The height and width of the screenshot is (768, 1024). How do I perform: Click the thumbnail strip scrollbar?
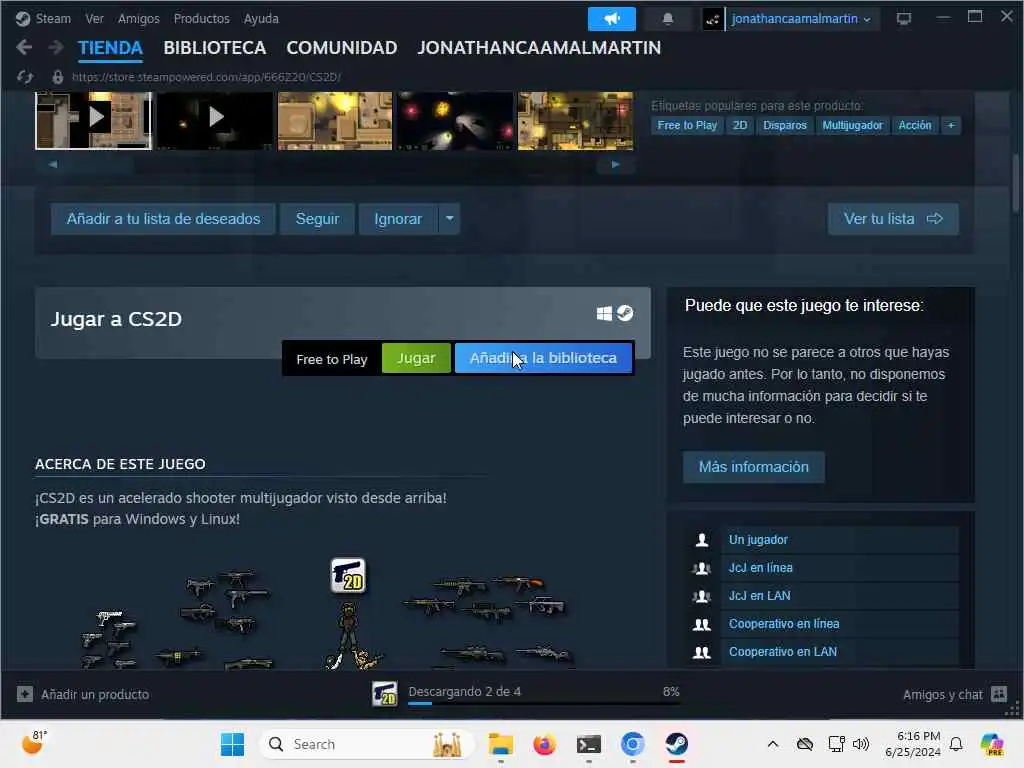tap(333, 165)
